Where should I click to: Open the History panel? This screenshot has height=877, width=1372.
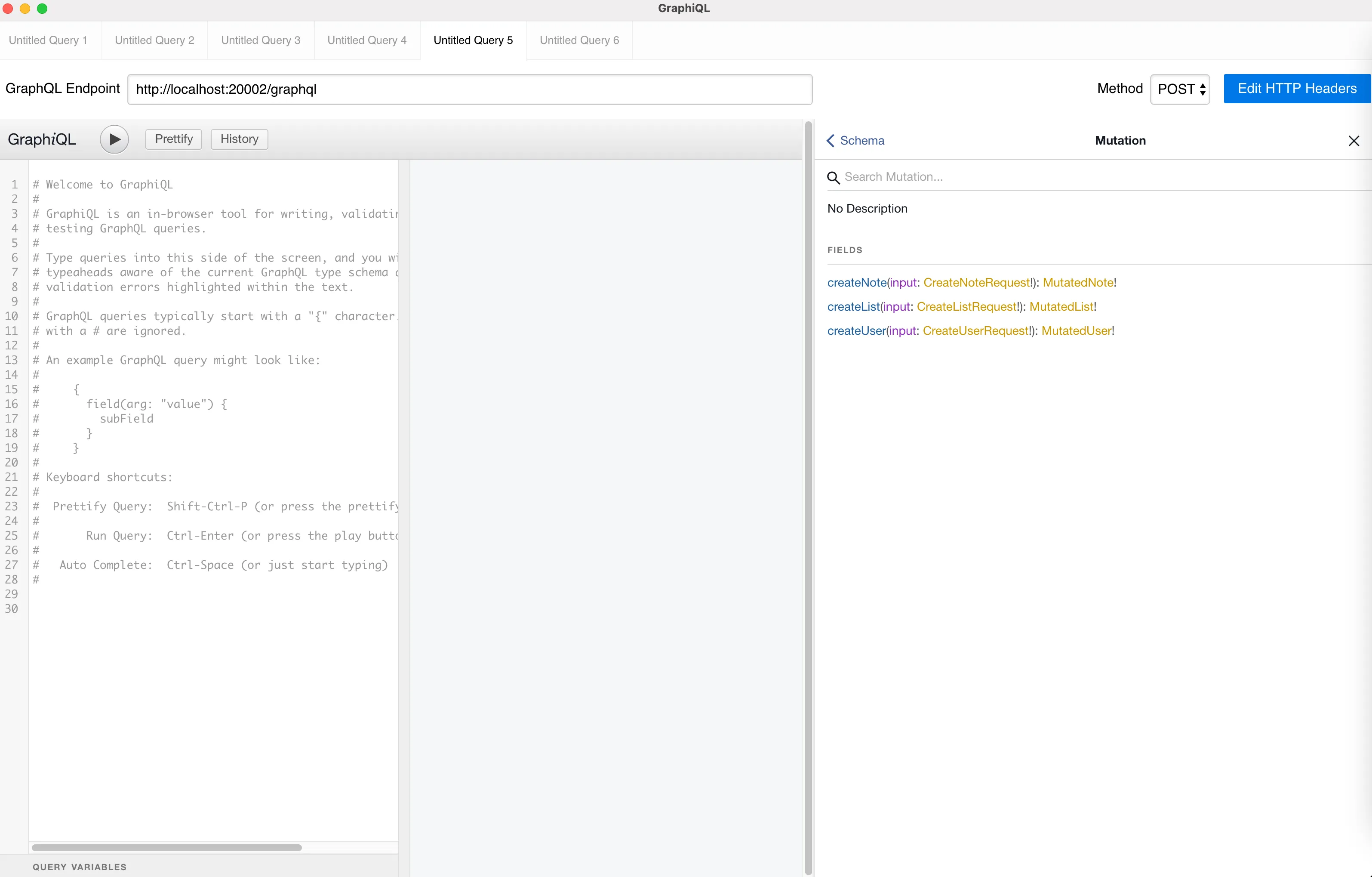coord(239,139)
